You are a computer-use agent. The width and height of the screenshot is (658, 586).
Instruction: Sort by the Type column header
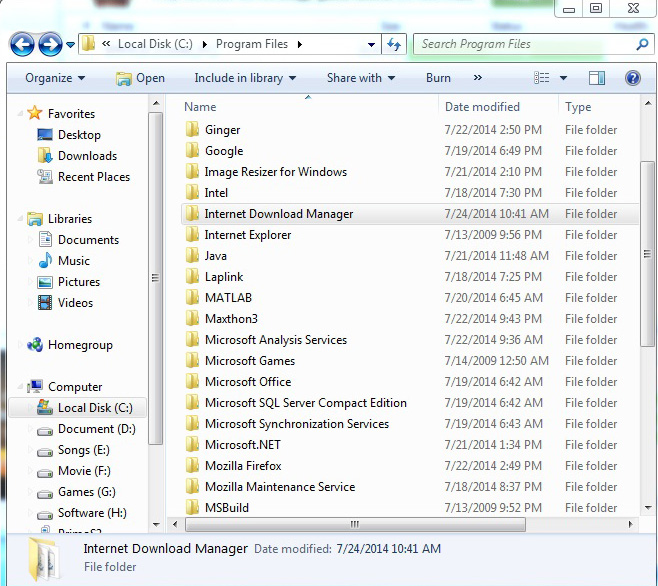tap(578, 107)
